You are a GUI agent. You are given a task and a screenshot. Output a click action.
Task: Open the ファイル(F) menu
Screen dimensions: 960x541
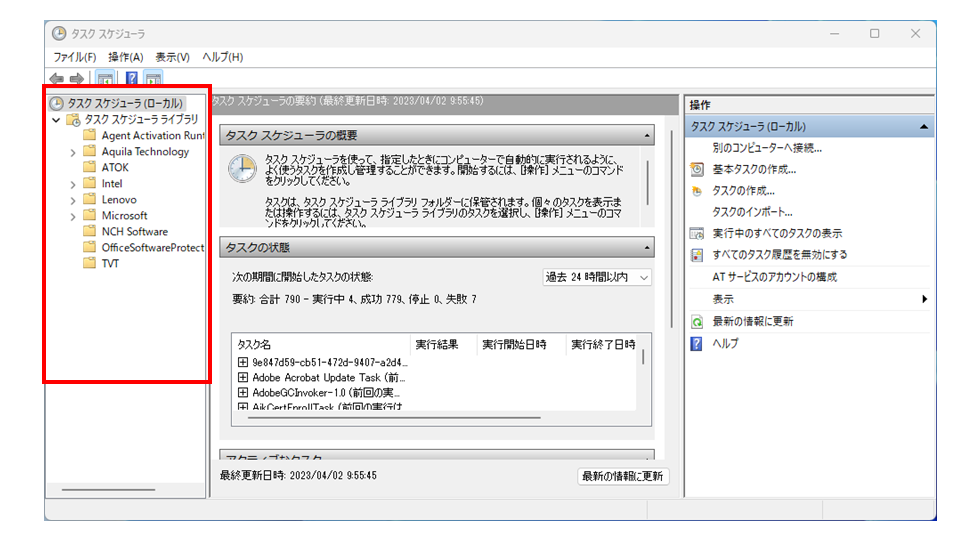pyautogui.click(x=74, y=57)
